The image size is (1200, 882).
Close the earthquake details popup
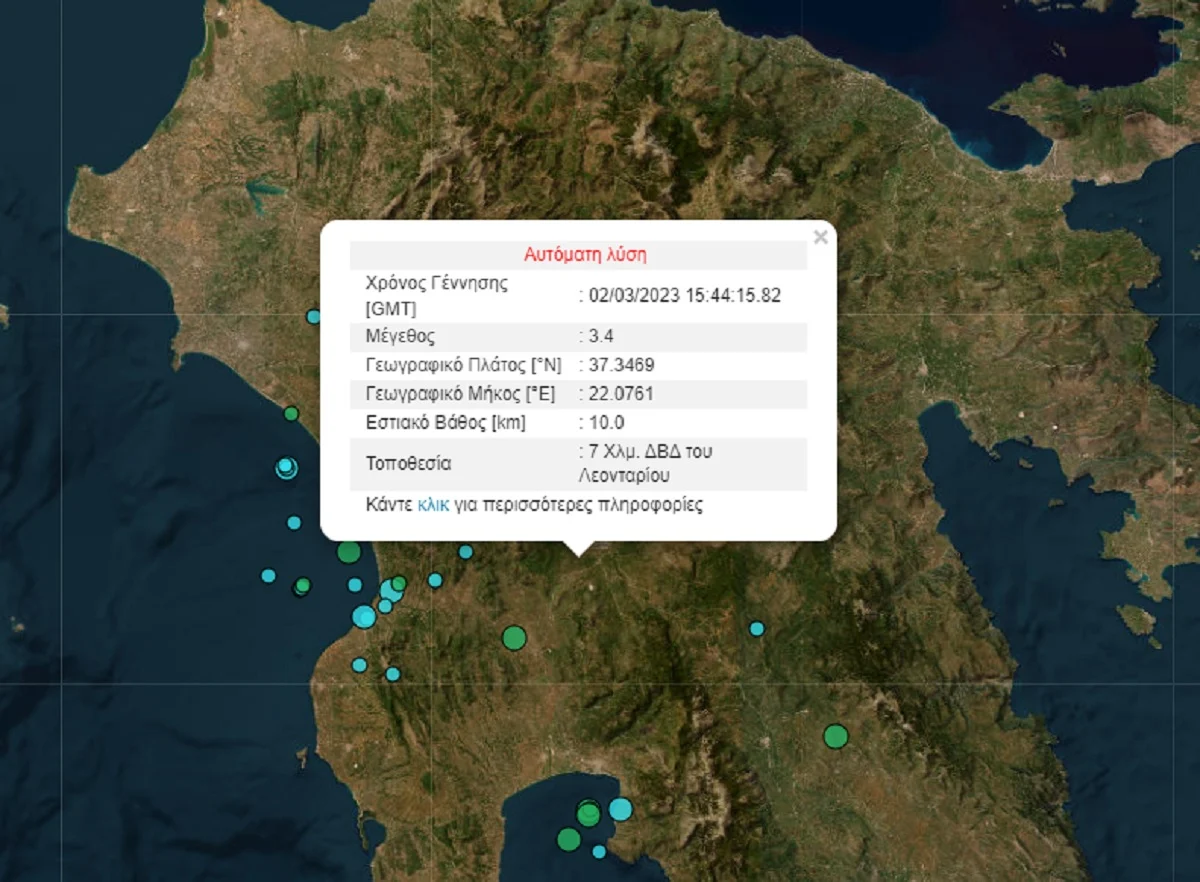820,237
